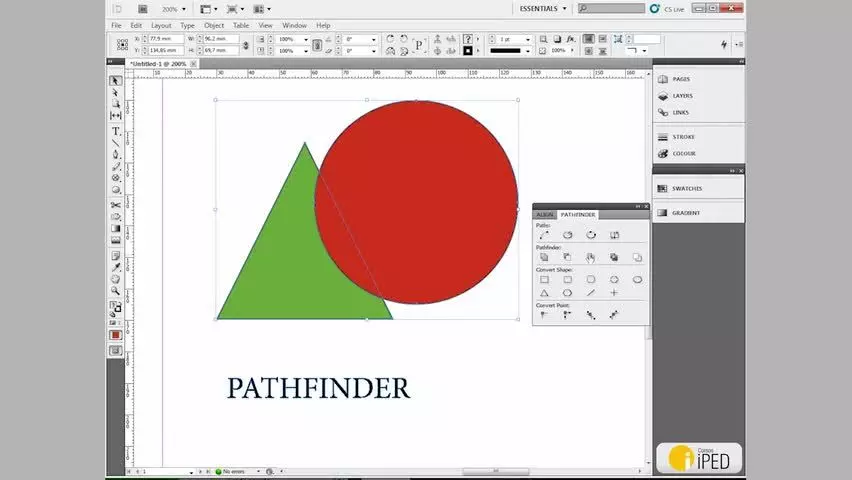Set reference point locator grid
Viewport: 852px width, 480px height.
point(122,45)
